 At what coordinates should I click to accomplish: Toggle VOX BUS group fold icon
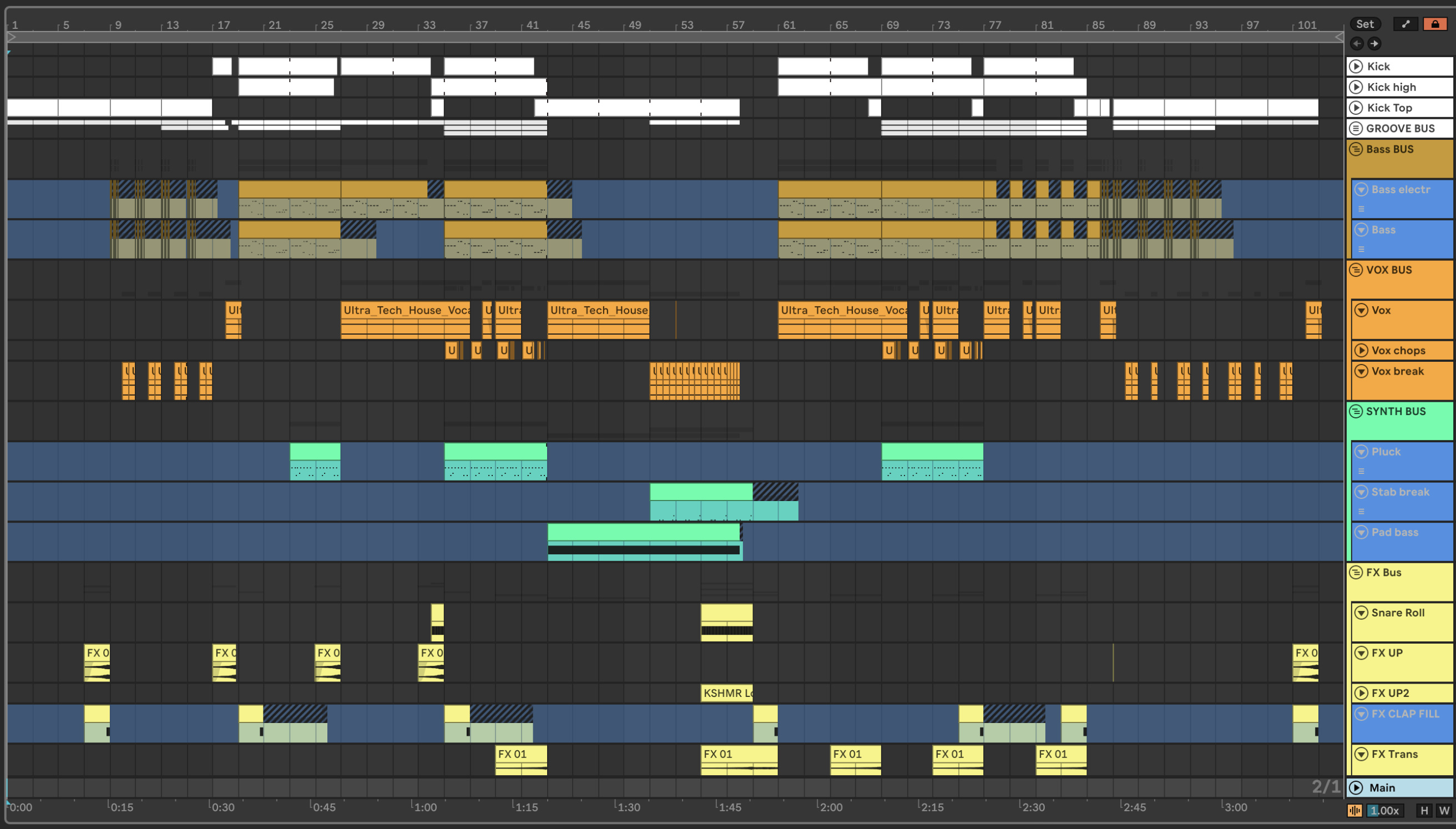tap(1356, 270)
